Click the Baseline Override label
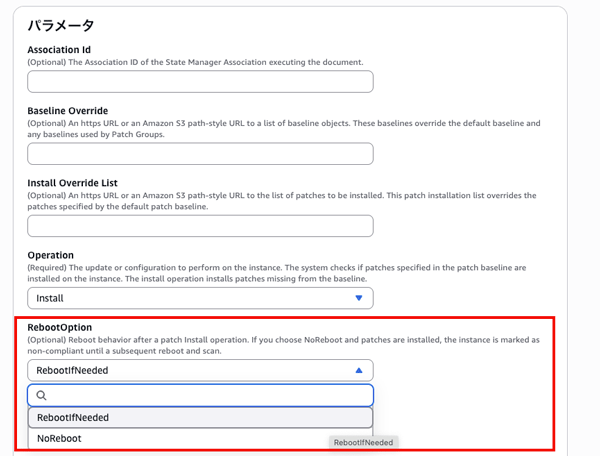 click(x=68, y=109)
